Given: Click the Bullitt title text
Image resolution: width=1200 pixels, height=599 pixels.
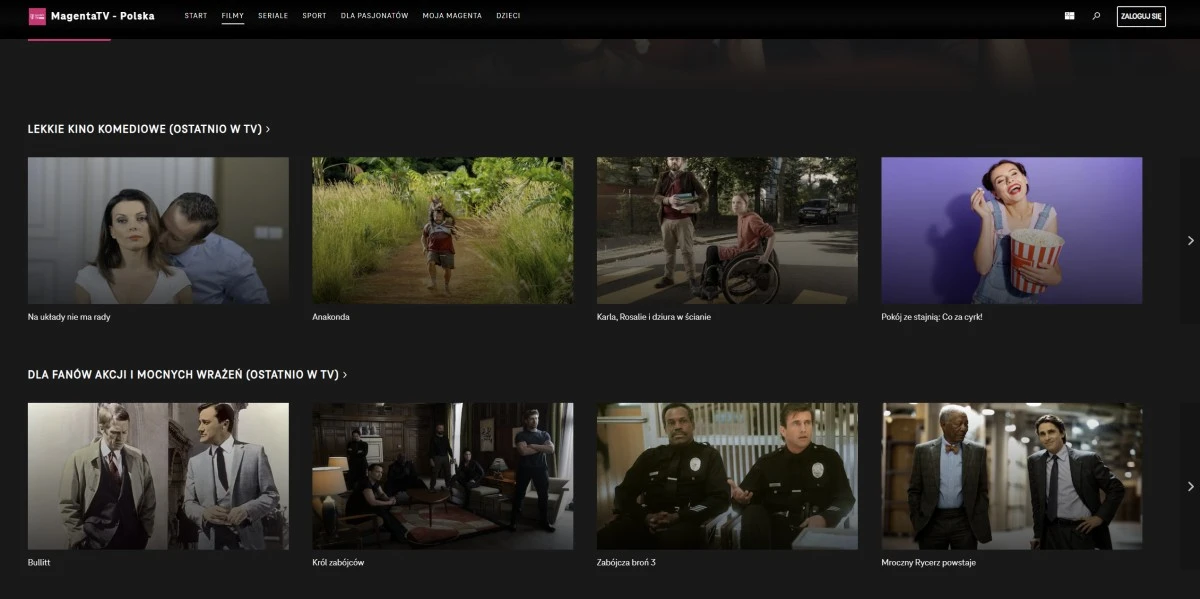Looking at the screenshot, I should coord(39,563).
